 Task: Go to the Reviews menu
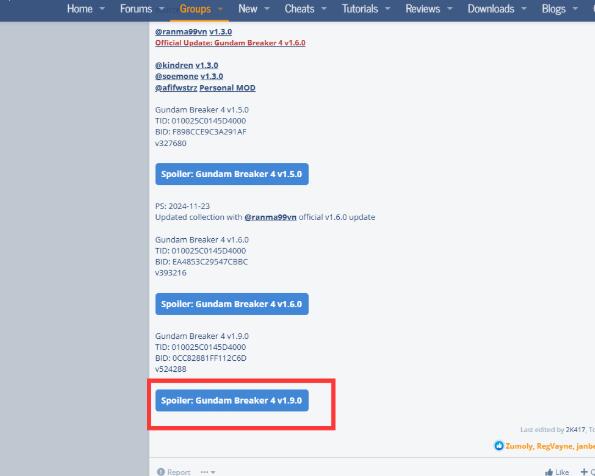pyautogui.click(x=422, y=9)
